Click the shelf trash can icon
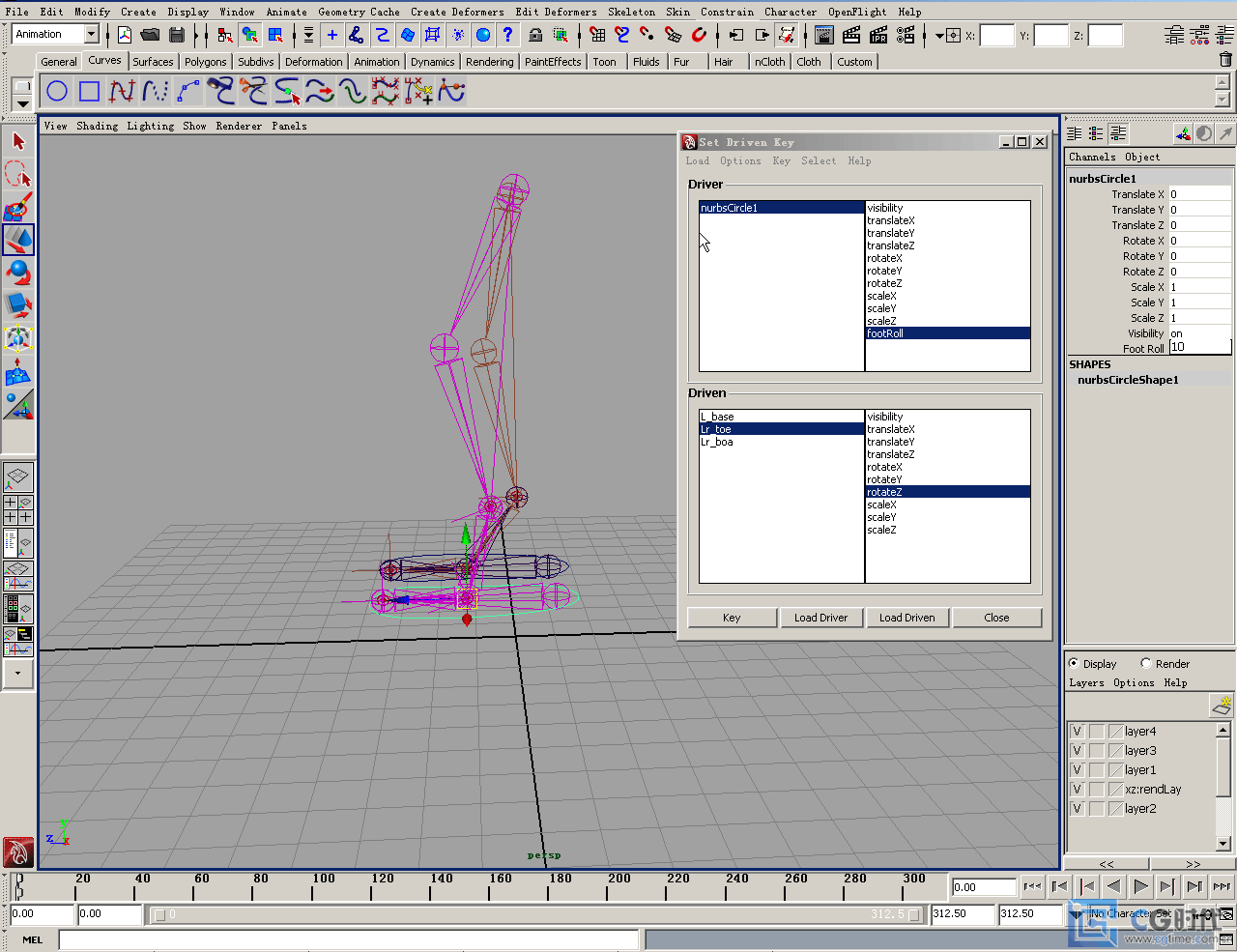1237x952 pixels. pyautogui.click(x=1225, y=60)
